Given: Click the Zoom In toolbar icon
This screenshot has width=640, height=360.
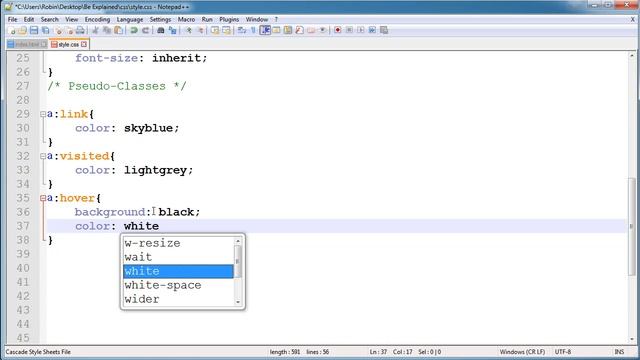Looking at the screenshot, I should tap(188, 30).
